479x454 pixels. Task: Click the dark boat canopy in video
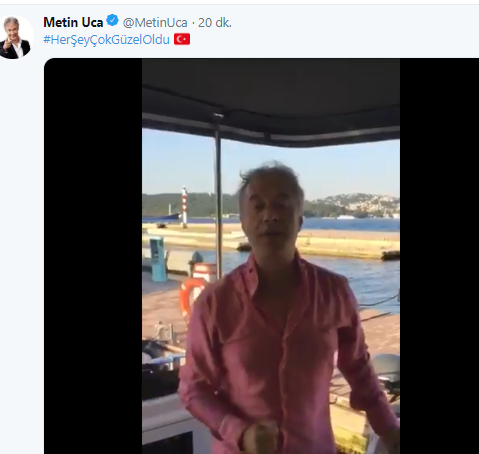pyautogui.click(x=271, y=100)
